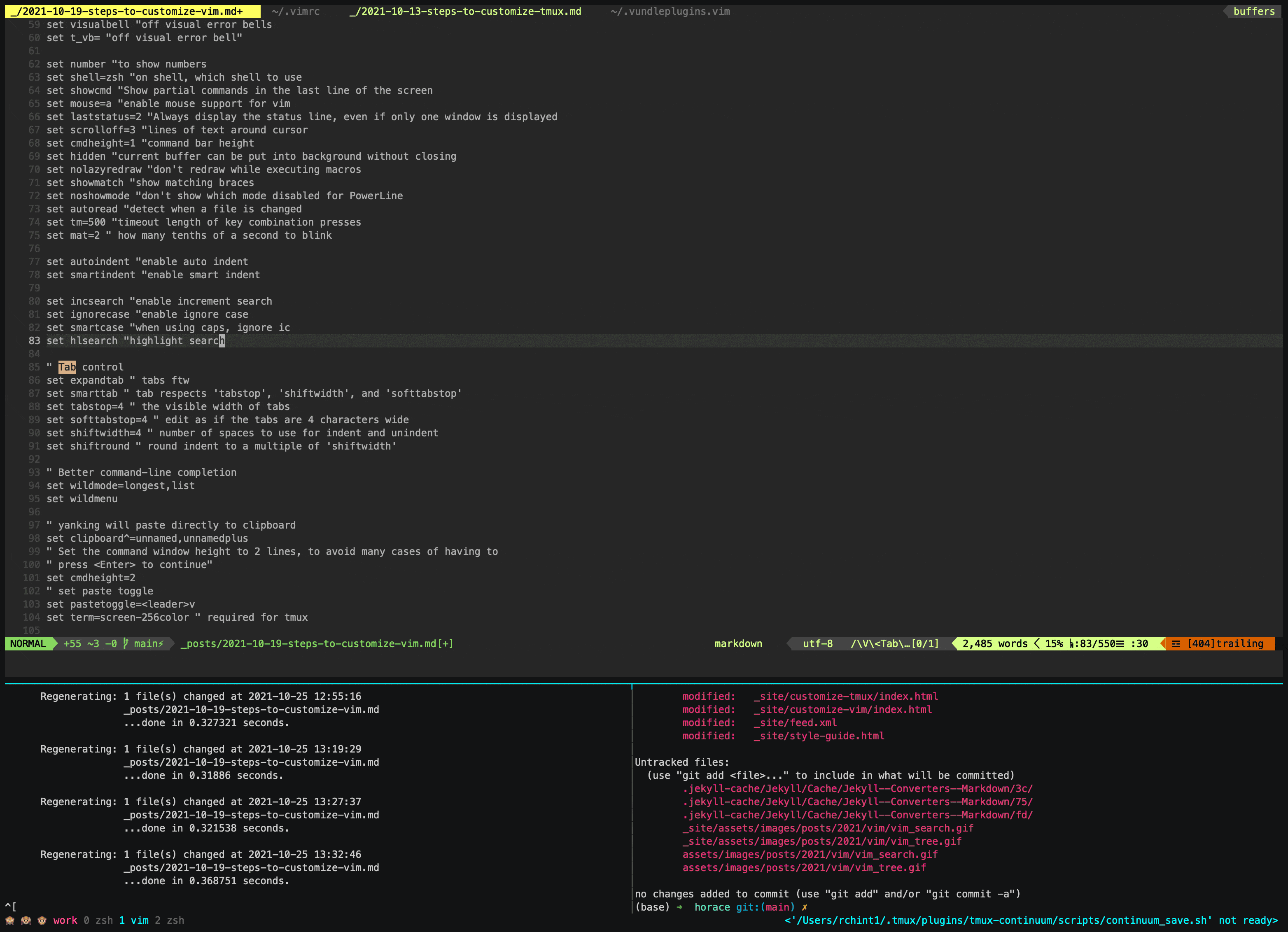Click the utf-8 encoding indicator

coord(818,644)
